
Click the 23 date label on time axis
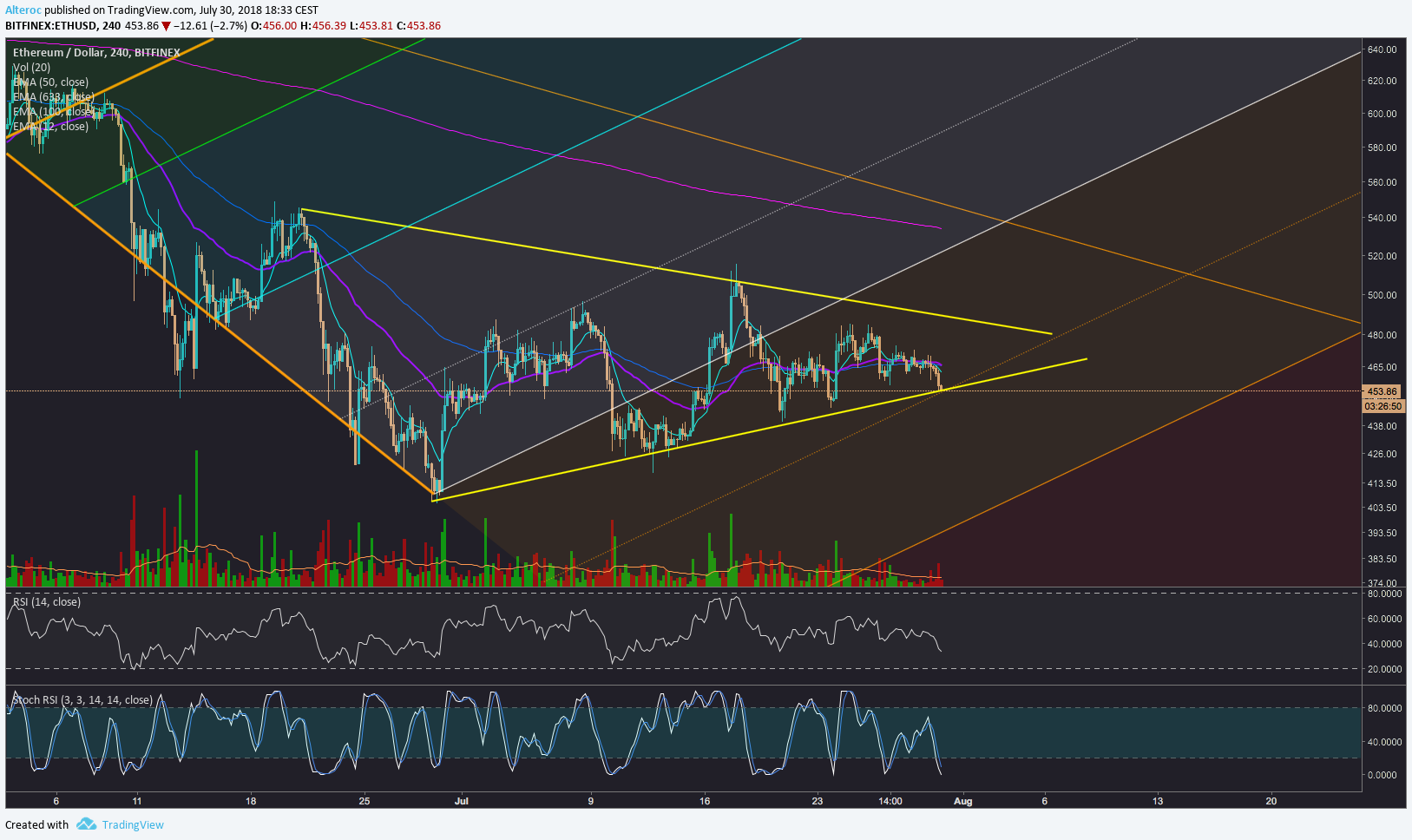(x=818, y=801)
